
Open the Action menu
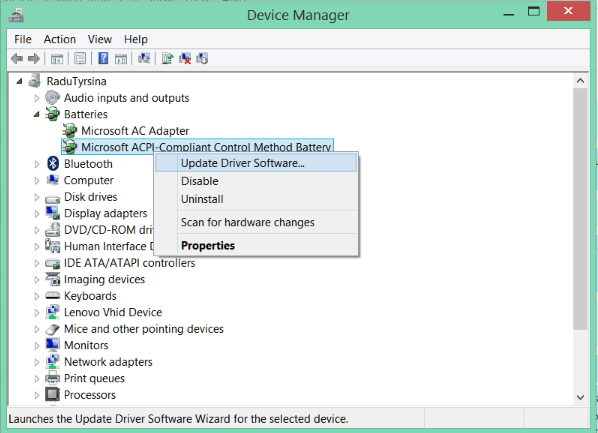click(x=59, y=39)
